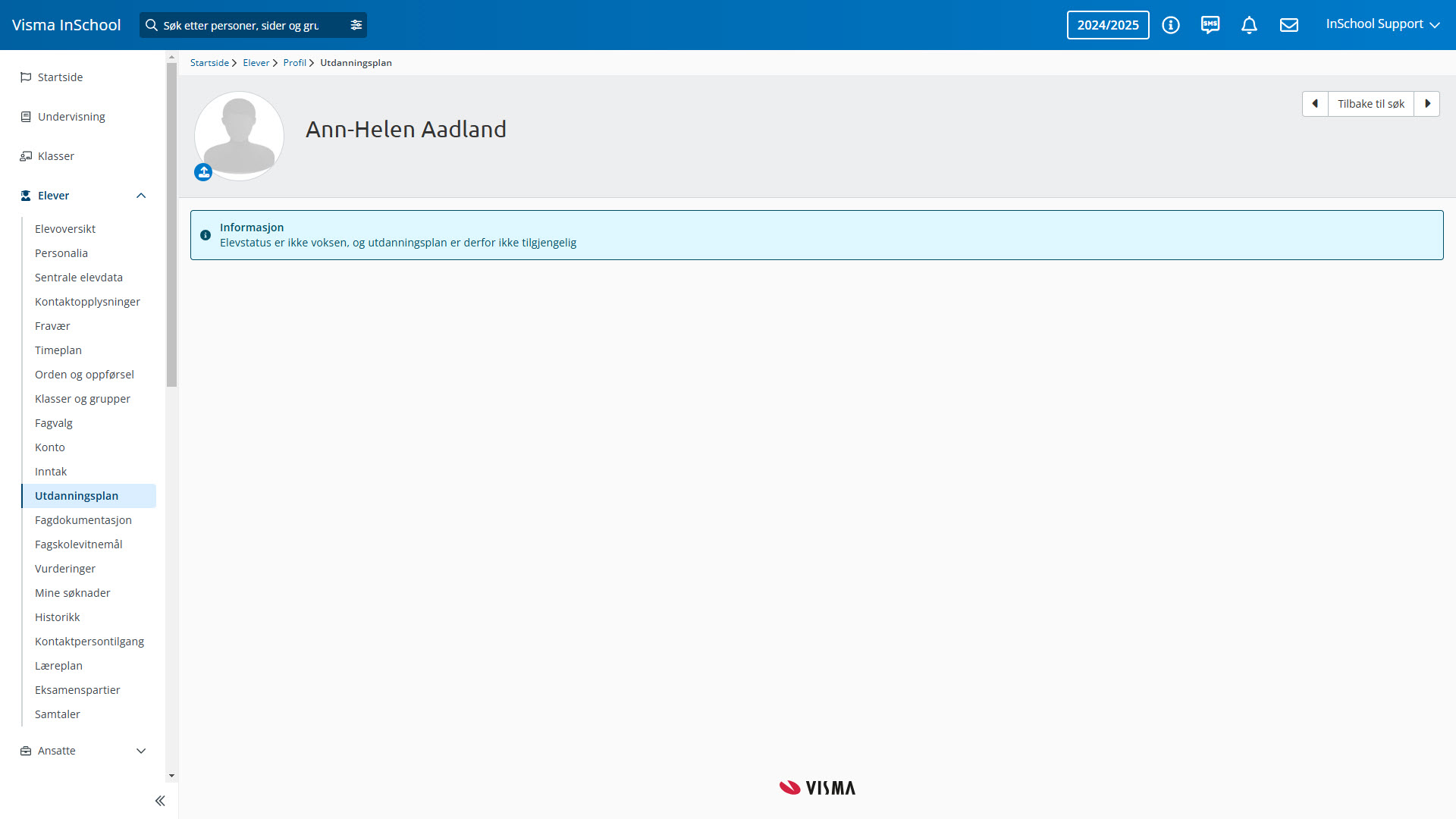This screenshot has height=819, width=1456.
Task: Collapse the sidebar with double chevron
Action: pyautogui.click(x=160, y=801)
